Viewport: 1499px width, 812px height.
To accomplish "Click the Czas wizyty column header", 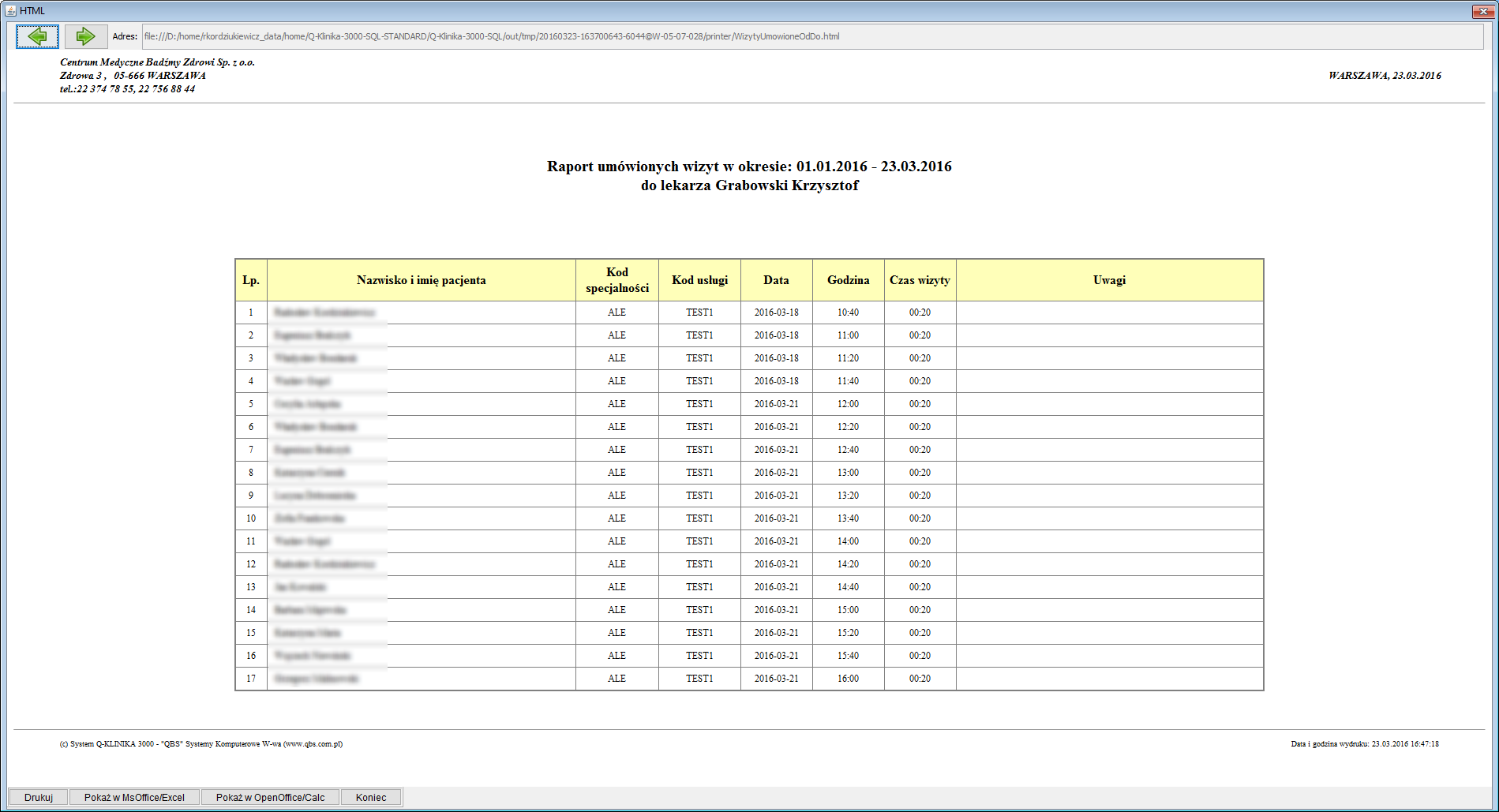I will click(920, 280).
